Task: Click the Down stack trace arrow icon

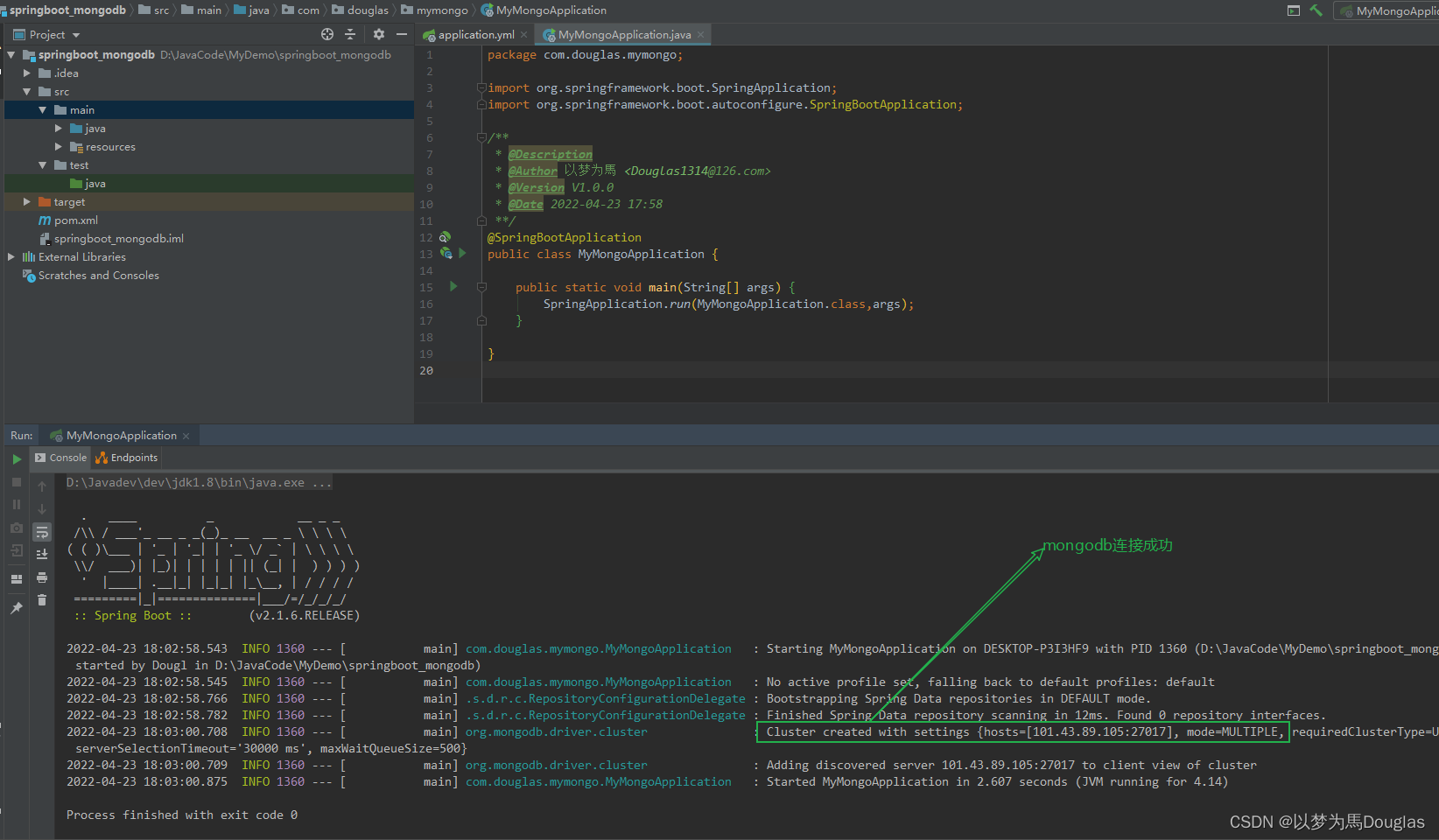Action: 42,509
